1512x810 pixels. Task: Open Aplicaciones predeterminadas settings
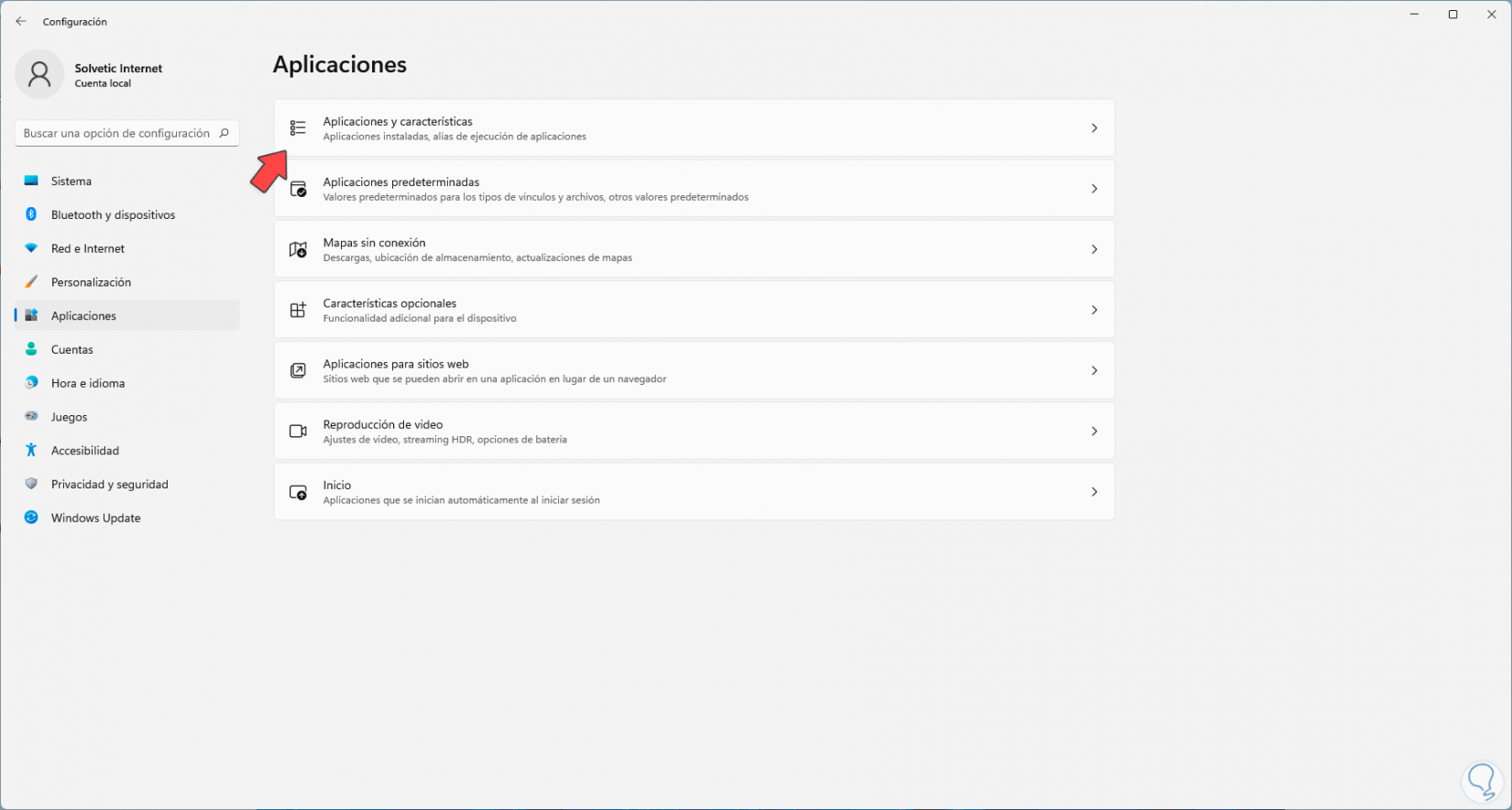tap(694, 189)
